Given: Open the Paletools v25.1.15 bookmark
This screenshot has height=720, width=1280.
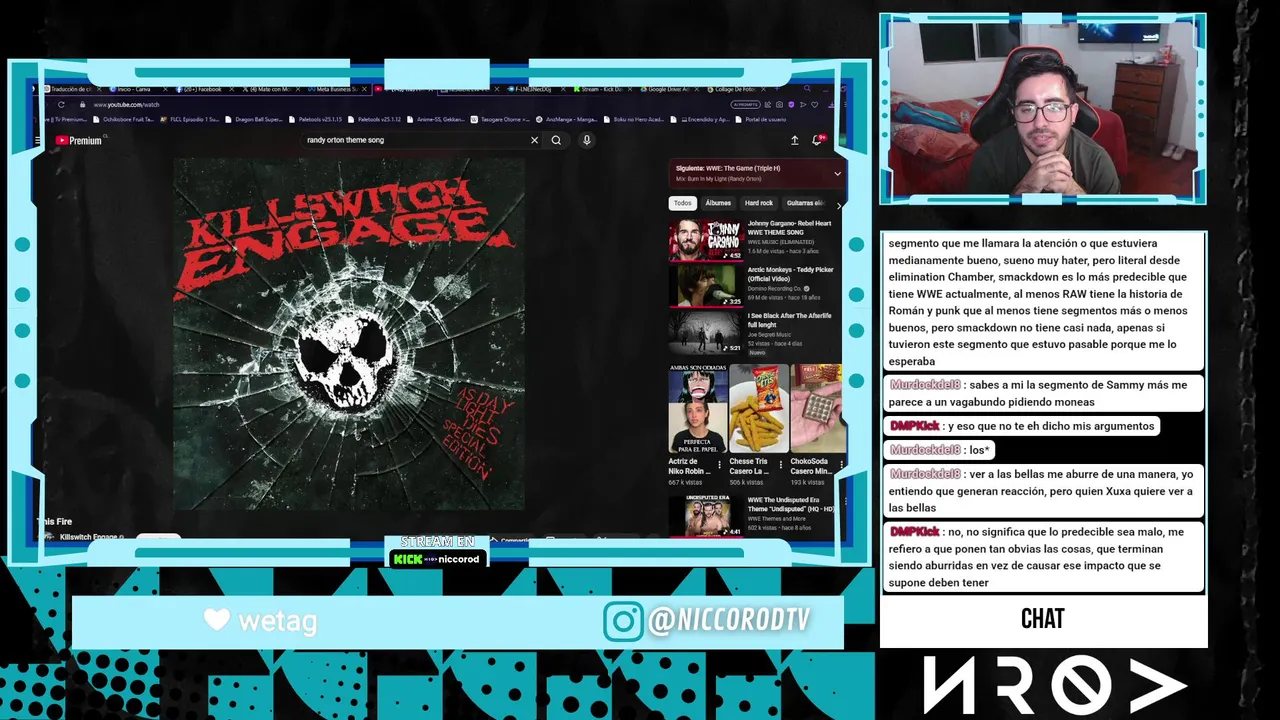Looking at the screenshot, I should click(x=315, y=119).
